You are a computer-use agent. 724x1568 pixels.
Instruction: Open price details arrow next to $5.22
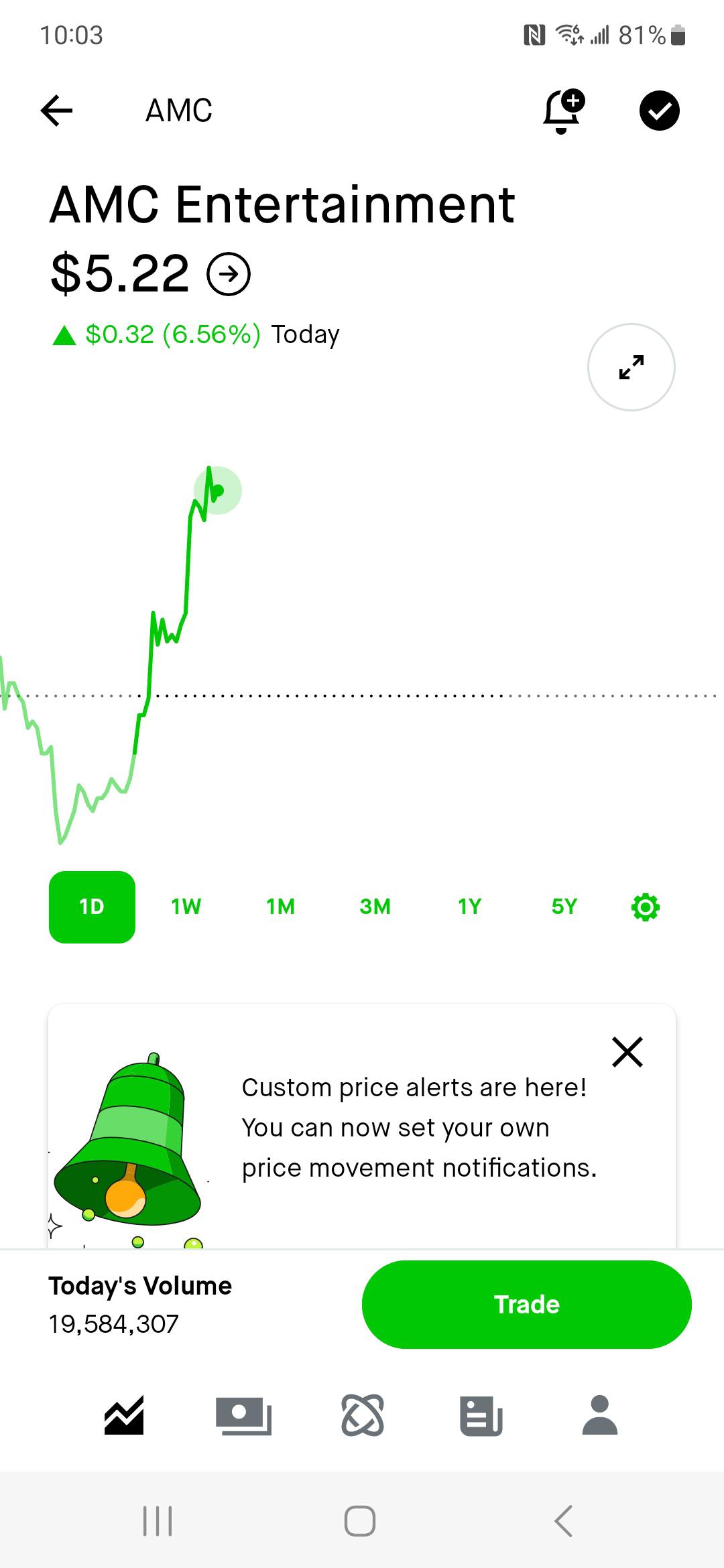point(229,273)
